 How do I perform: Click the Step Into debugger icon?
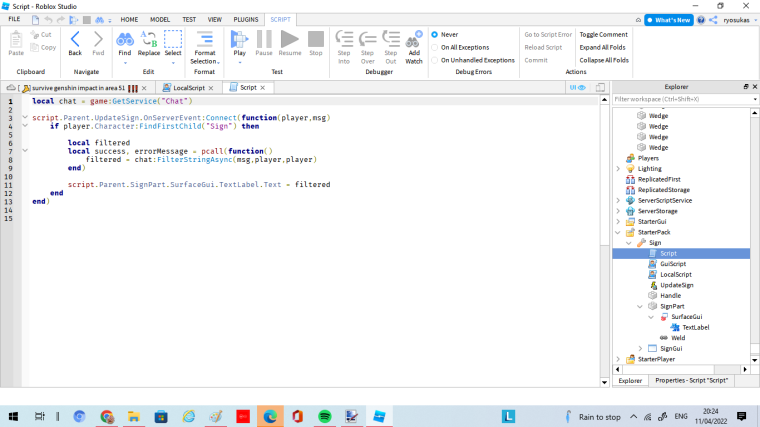(344, 39)
